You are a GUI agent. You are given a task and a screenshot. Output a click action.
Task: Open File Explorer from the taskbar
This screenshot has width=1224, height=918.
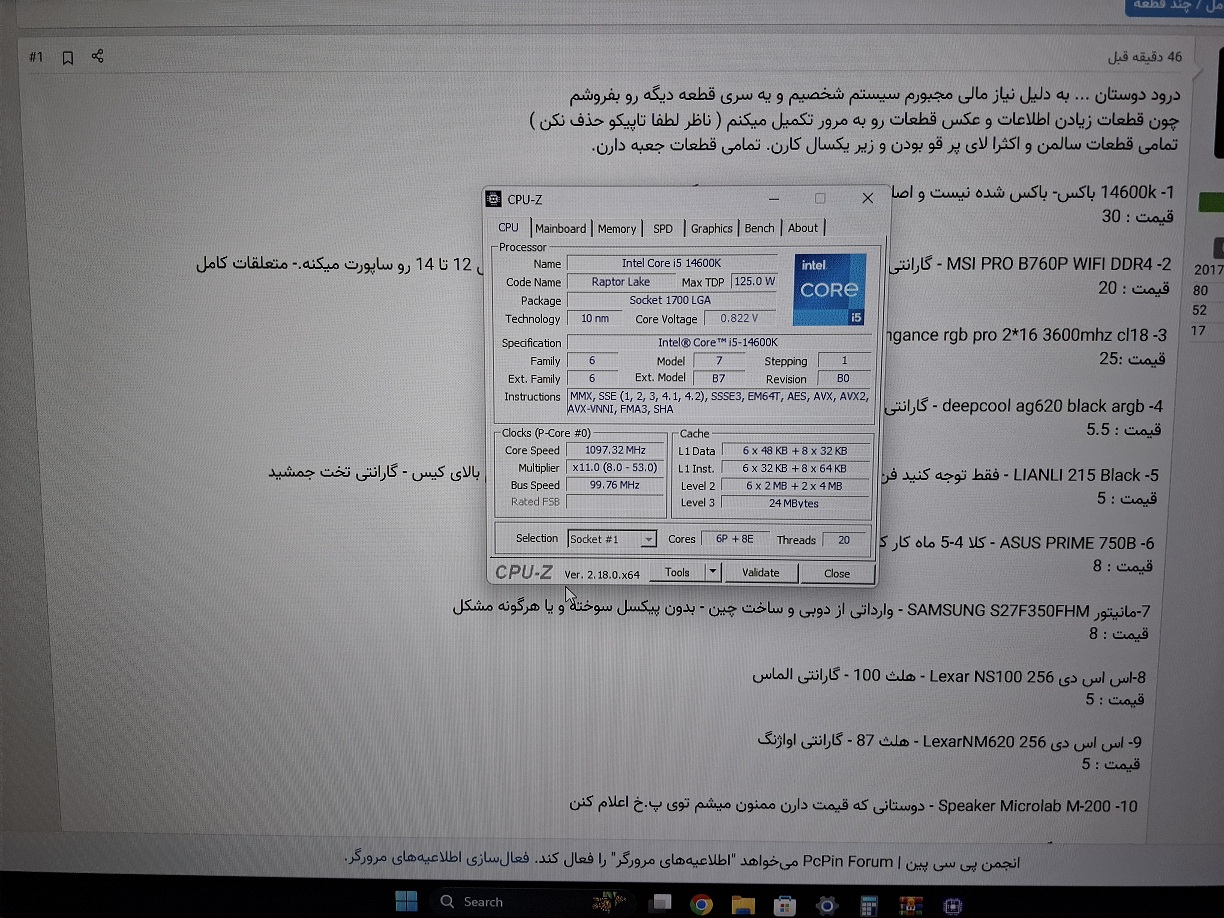point(742,904)
